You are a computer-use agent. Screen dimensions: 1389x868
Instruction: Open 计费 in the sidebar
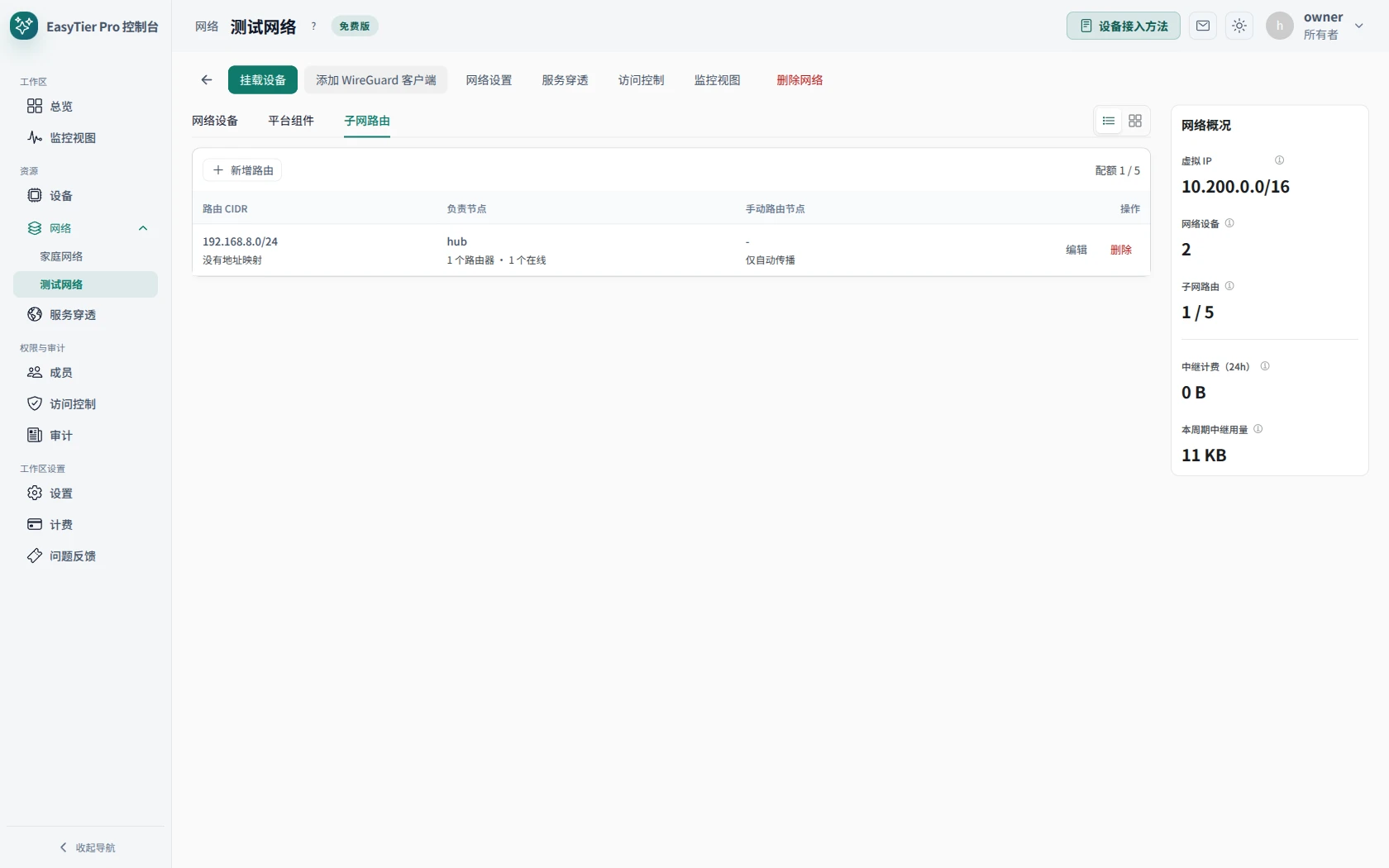click(x=85, y=524)
